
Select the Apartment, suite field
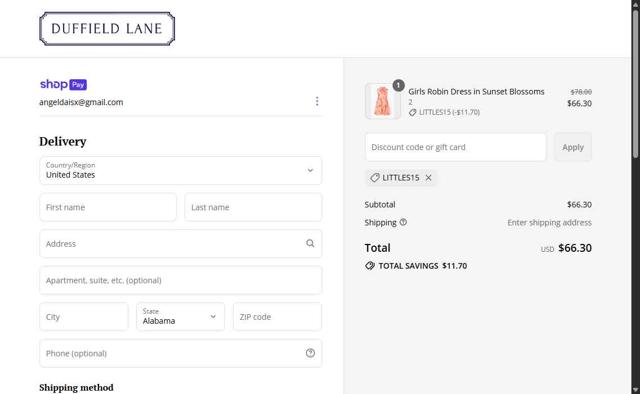[181, 280]
